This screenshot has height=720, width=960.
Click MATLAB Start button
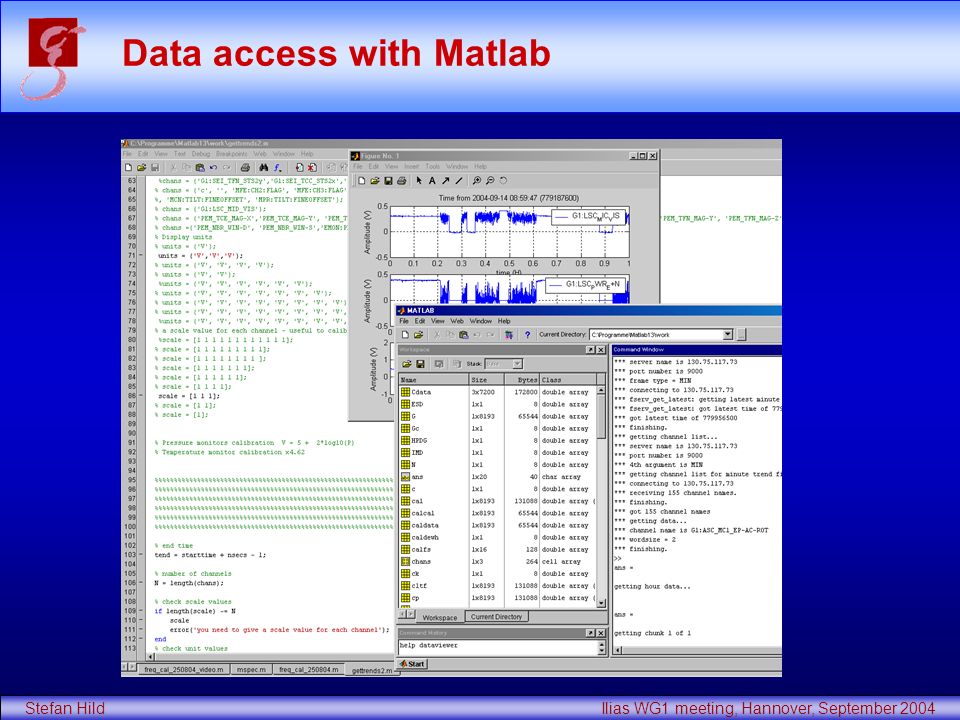(x=411, y=664)
